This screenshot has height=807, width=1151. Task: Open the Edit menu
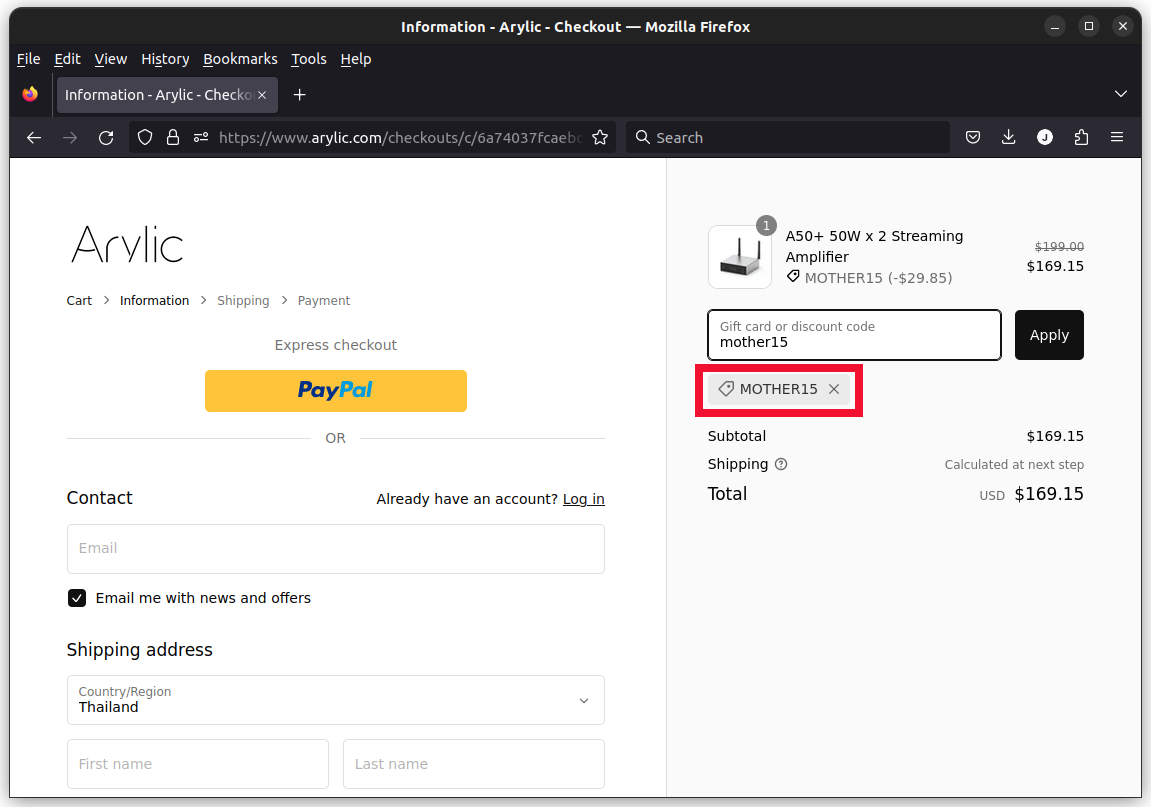tap(68, 59)
